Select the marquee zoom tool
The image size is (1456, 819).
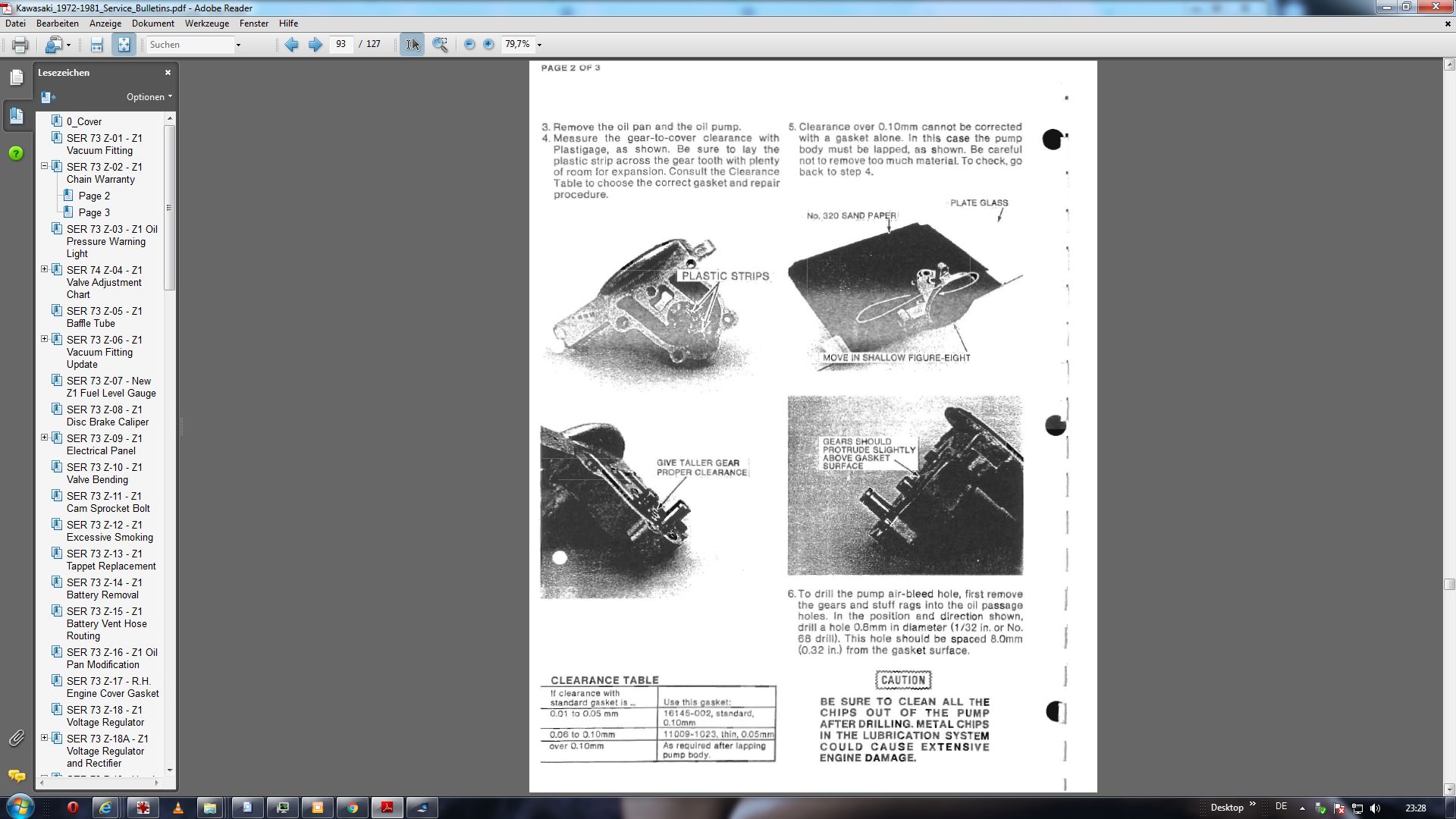[x=440, y=45]
